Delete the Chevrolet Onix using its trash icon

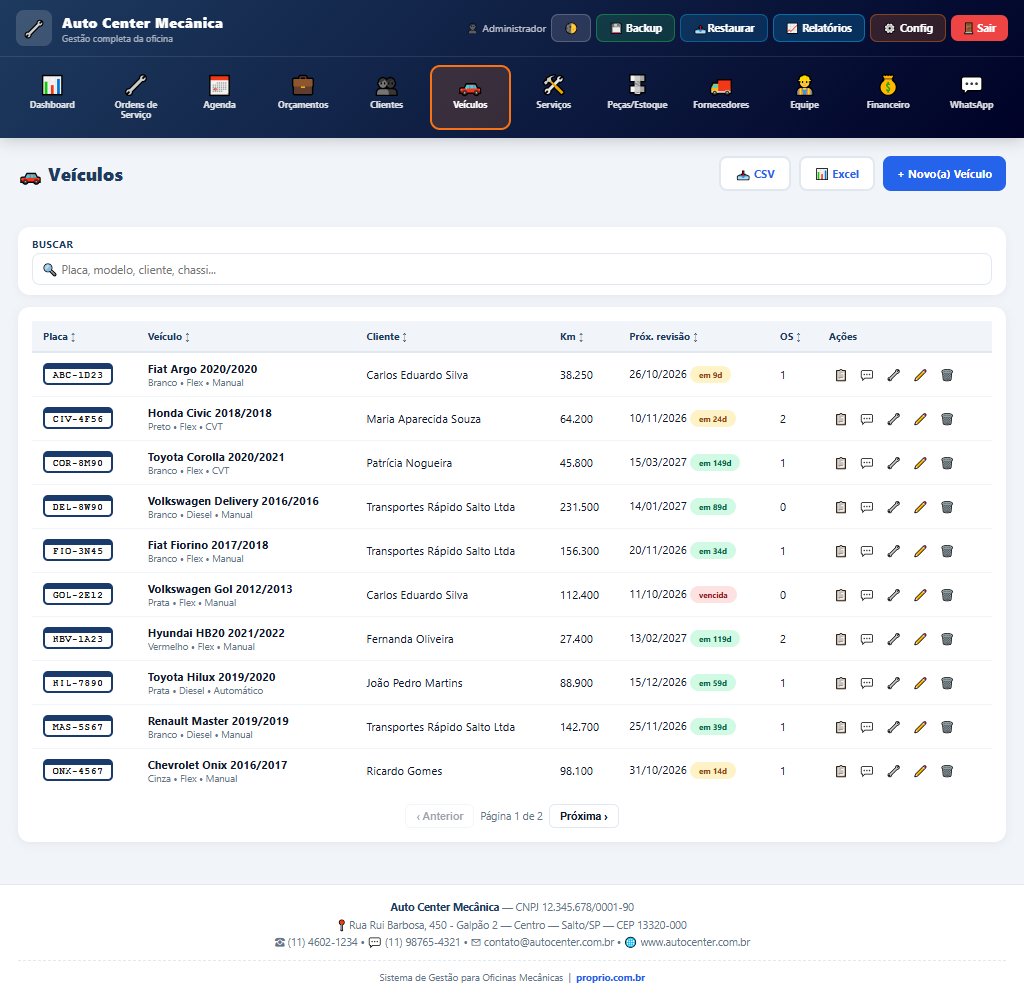point(947,771)
